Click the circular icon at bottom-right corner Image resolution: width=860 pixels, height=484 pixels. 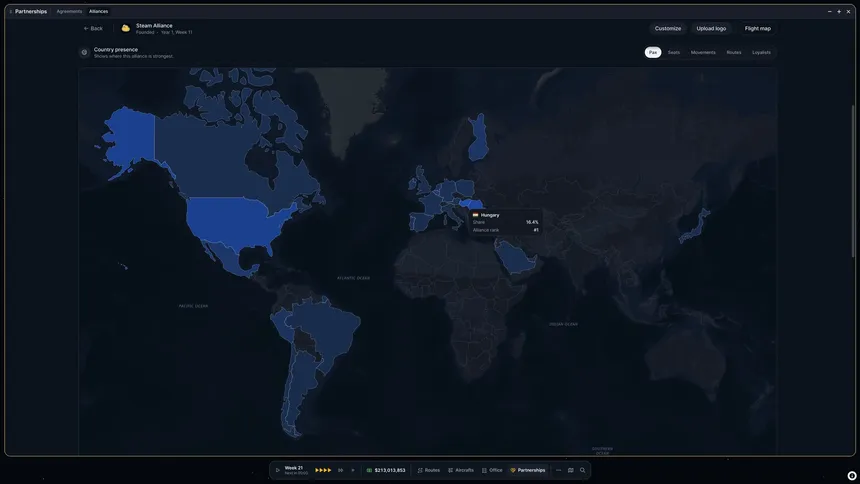[851, 476]
